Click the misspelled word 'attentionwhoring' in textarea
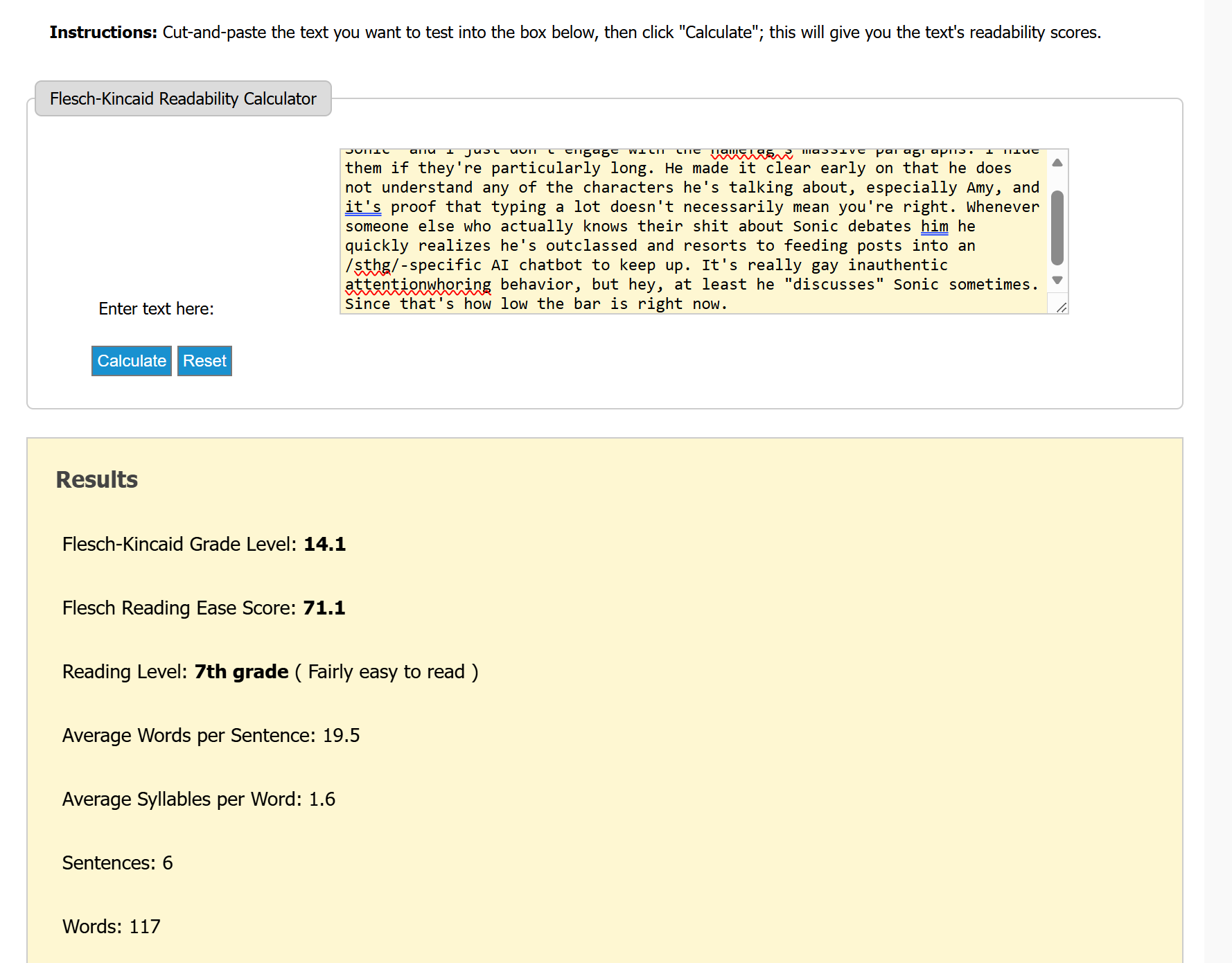1232x963 pixels. tap(419, 285)
